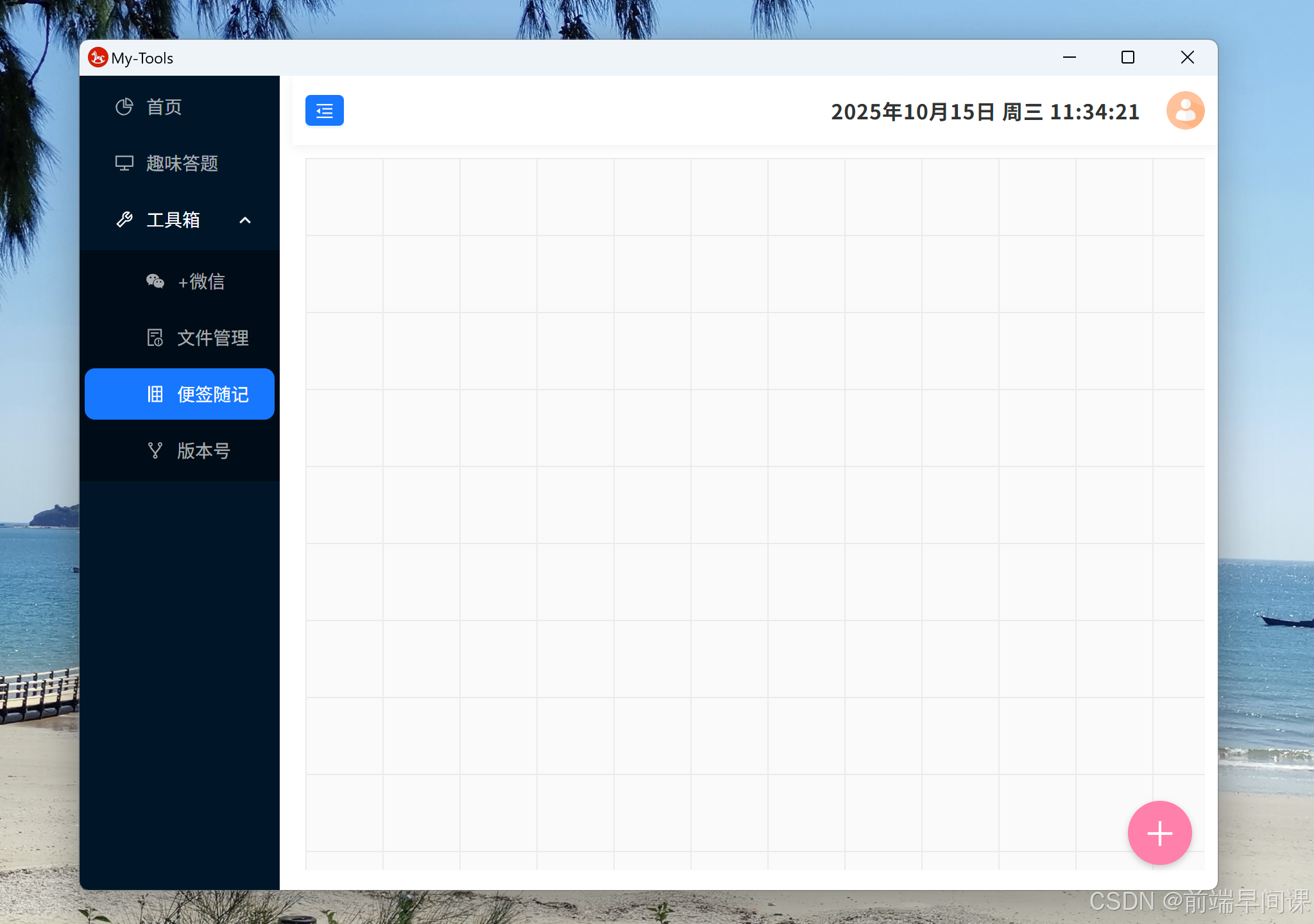The image size is (1314, 924).
Task: Open the 文件管理 menu item
Action: (x=180, y=338)
